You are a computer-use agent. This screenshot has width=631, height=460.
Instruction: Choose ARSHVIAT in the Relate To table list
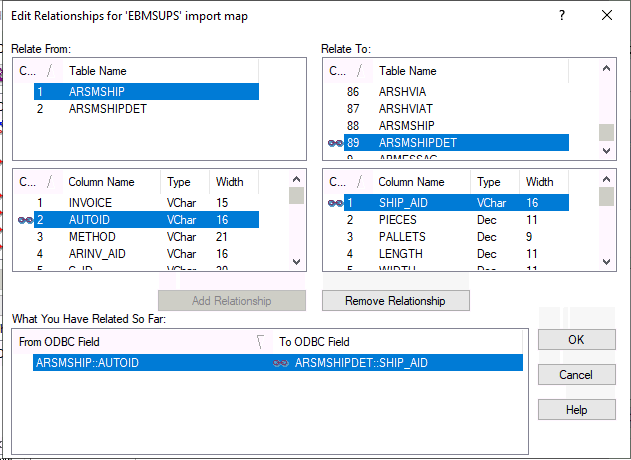click(x=407, y=108)
